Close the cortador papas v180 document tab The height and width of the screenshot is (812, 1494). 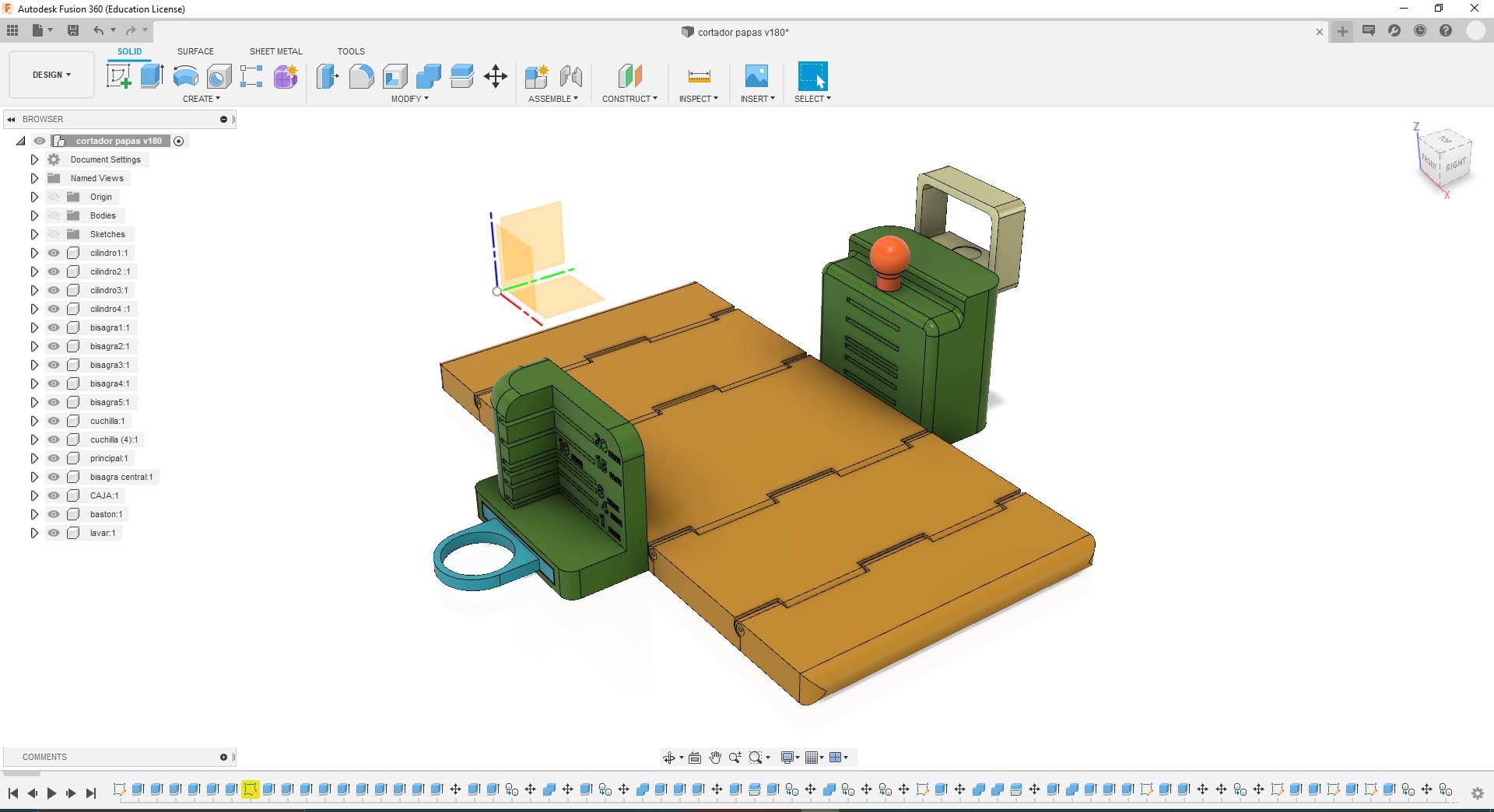point(1320,32)
